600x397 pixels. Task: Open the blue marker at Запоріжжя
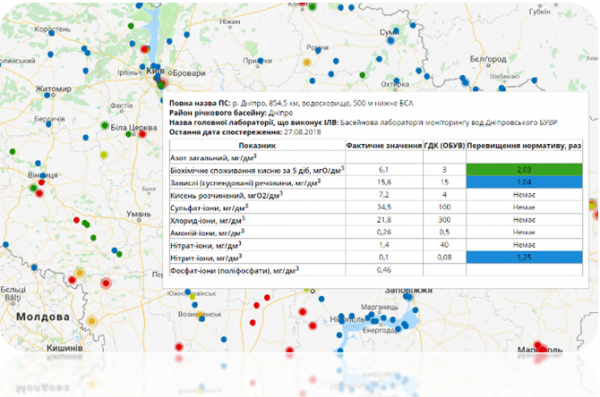(x=408, y=296)
